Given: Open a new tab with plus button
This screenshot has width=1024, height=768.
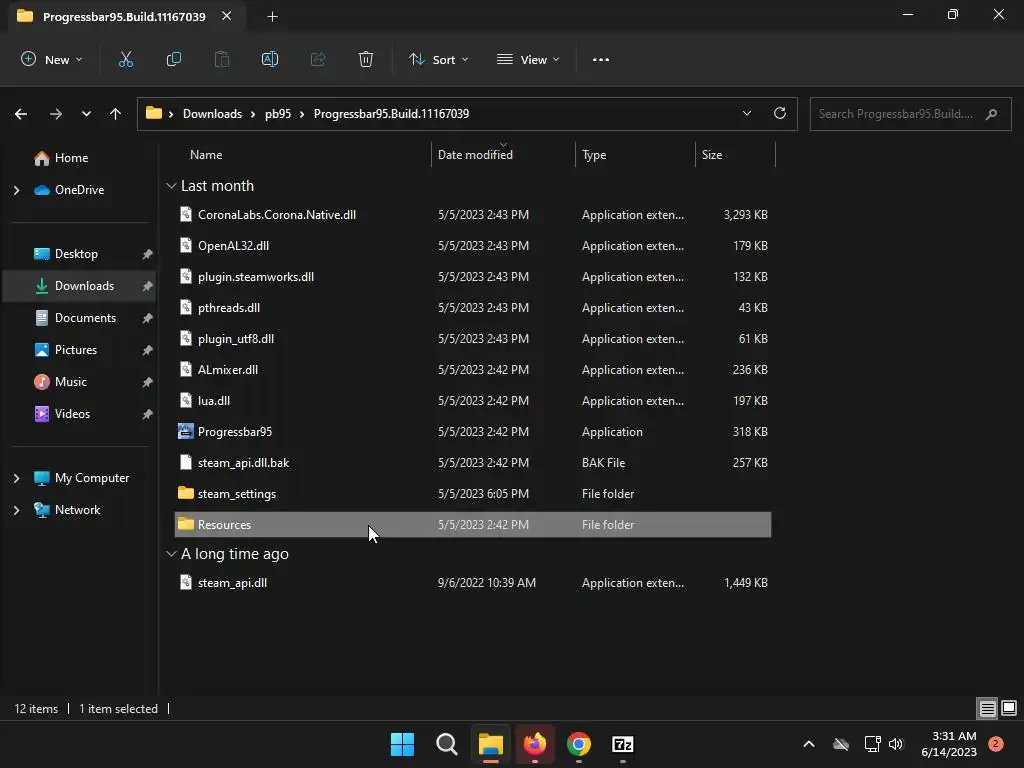Looking at the screenshot, I should click(272, 17).
